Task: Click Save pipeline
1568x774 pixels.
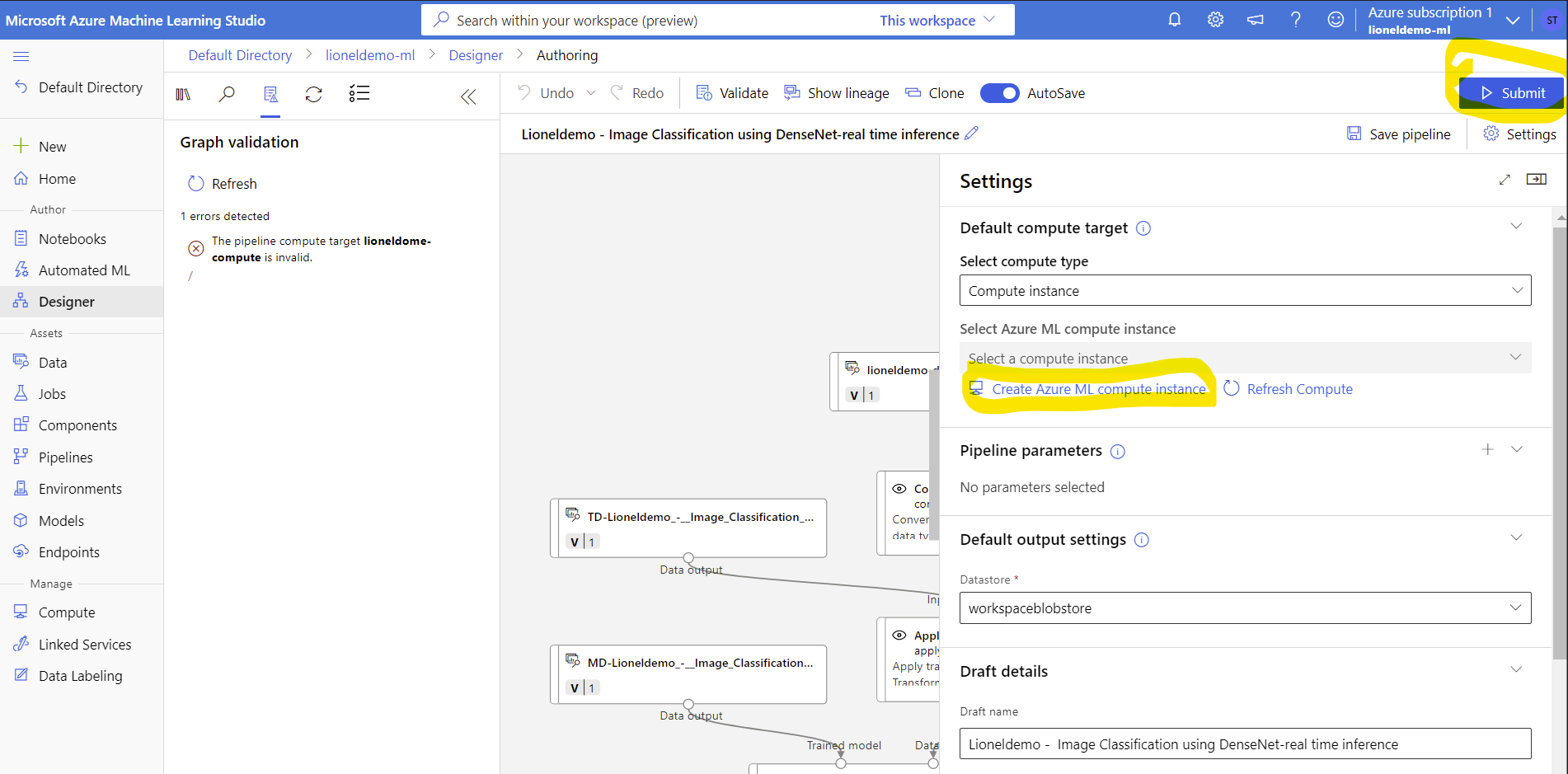Action: coord(1398,134)
